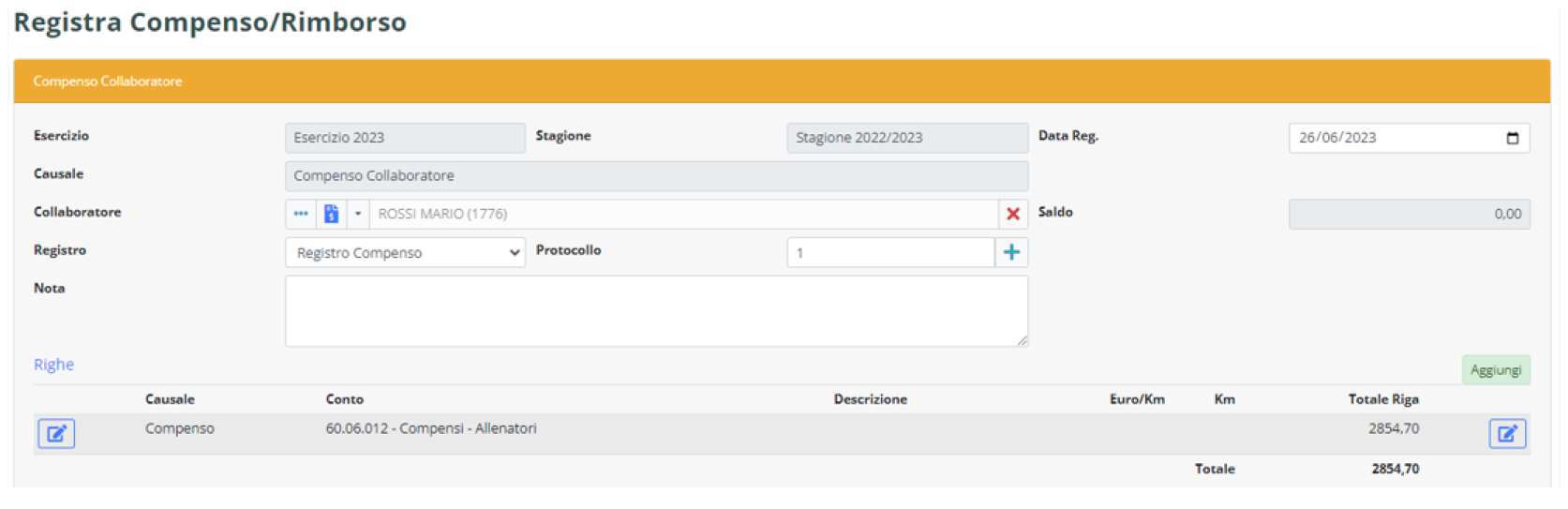
Task: Click the Stagione 2022/2023 field
Action: tap(906, 138)
